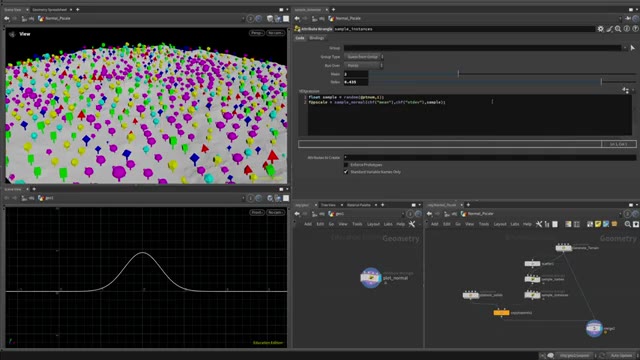Click Stdev value field 0.435

pyautogui.click(x=356, y=82)
